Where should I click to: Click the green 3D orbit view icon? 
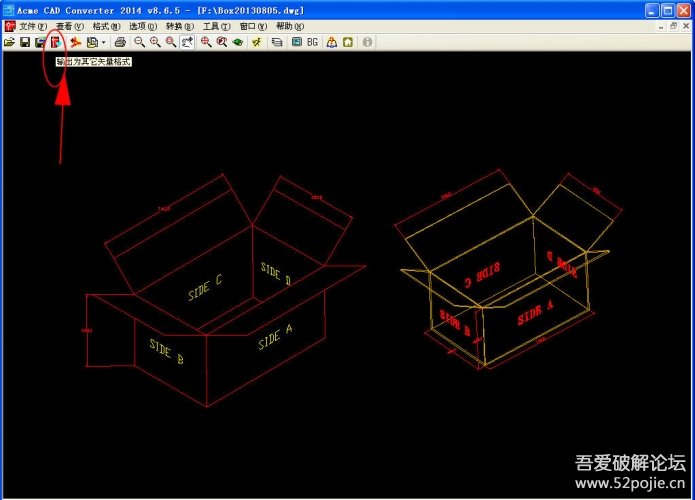(238, 43)
